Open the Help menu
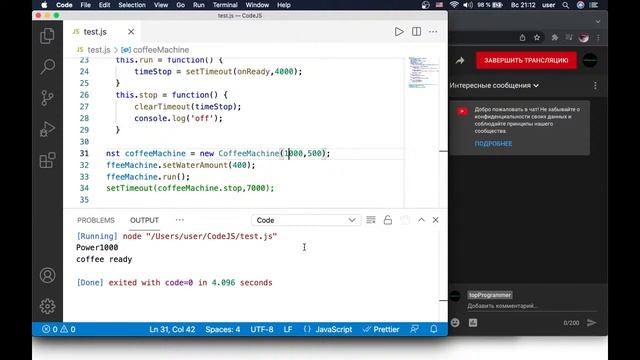 [x=284, y=5]
